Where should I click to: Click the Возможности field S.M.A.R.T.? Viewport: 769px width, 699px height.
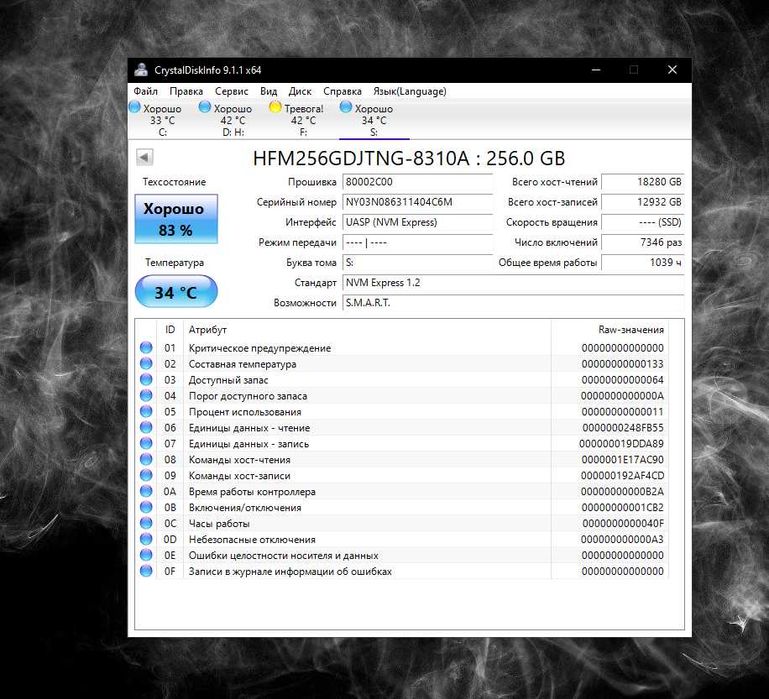pos(513,303)
